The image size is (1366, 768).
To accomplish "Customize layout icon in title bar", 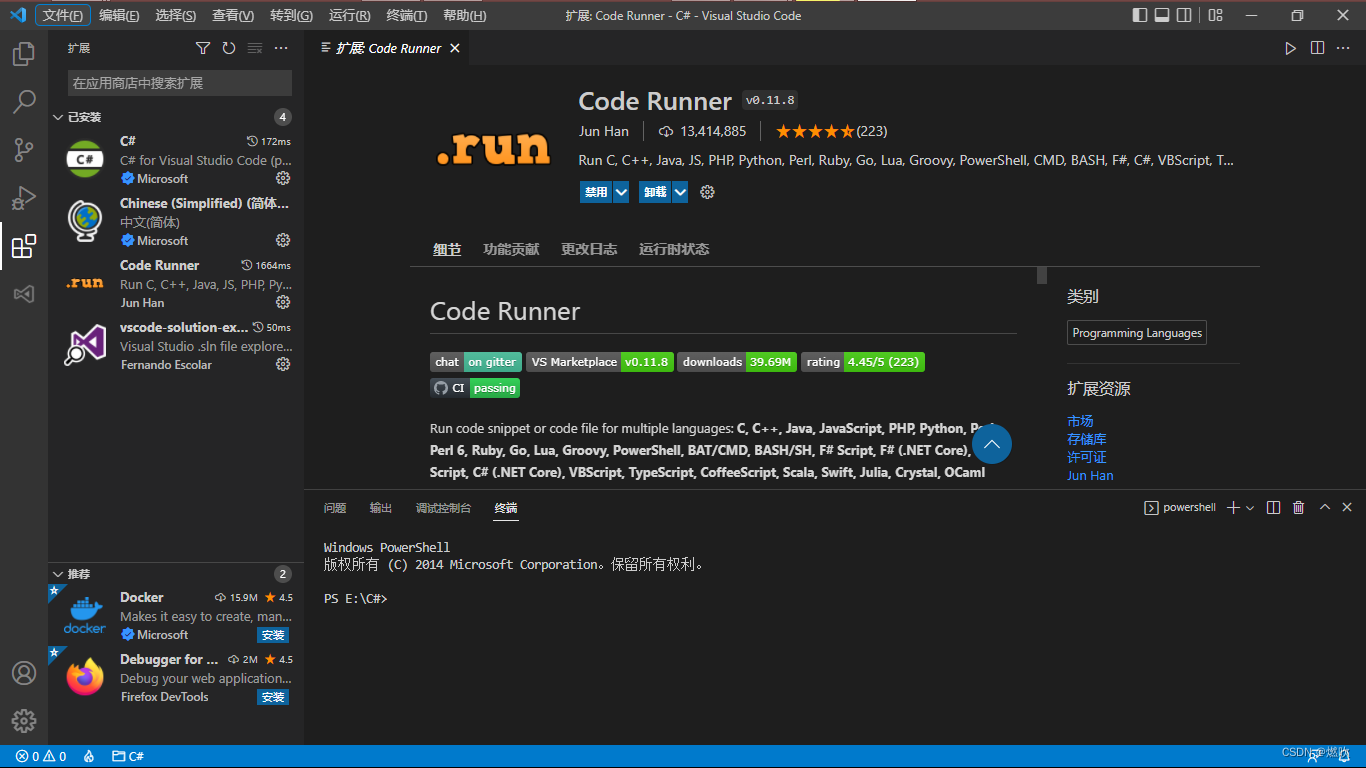I will (1216, 15).
